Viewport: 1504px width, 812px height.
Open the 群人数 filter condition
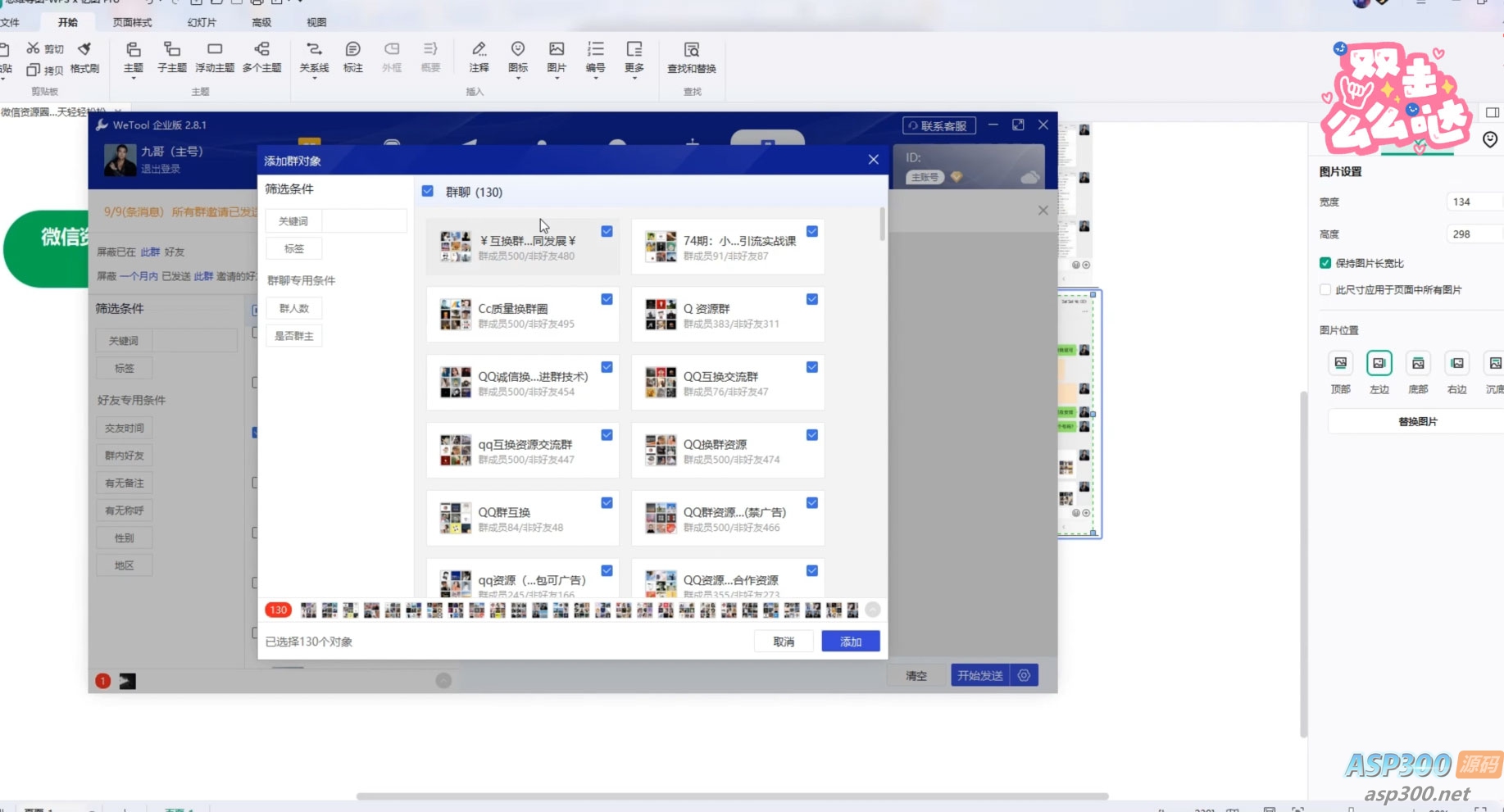click(x=294, y=308)
